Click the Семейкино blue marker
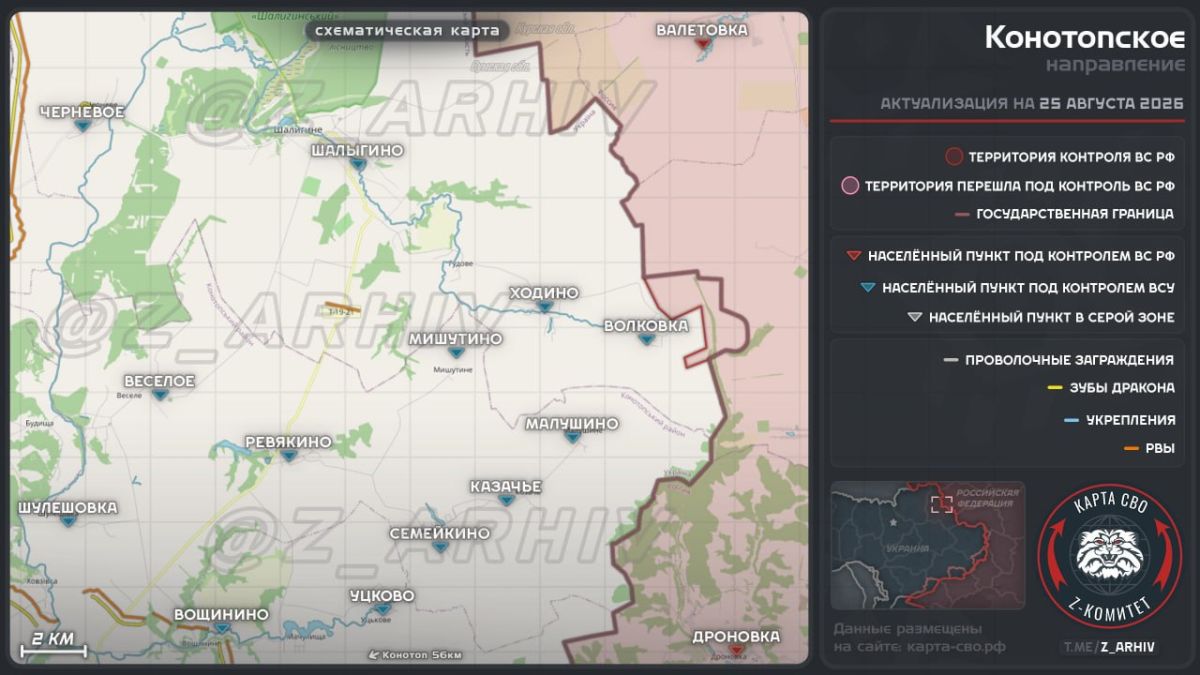This screenshot has width=1200, height=675. tap(440, 547)
